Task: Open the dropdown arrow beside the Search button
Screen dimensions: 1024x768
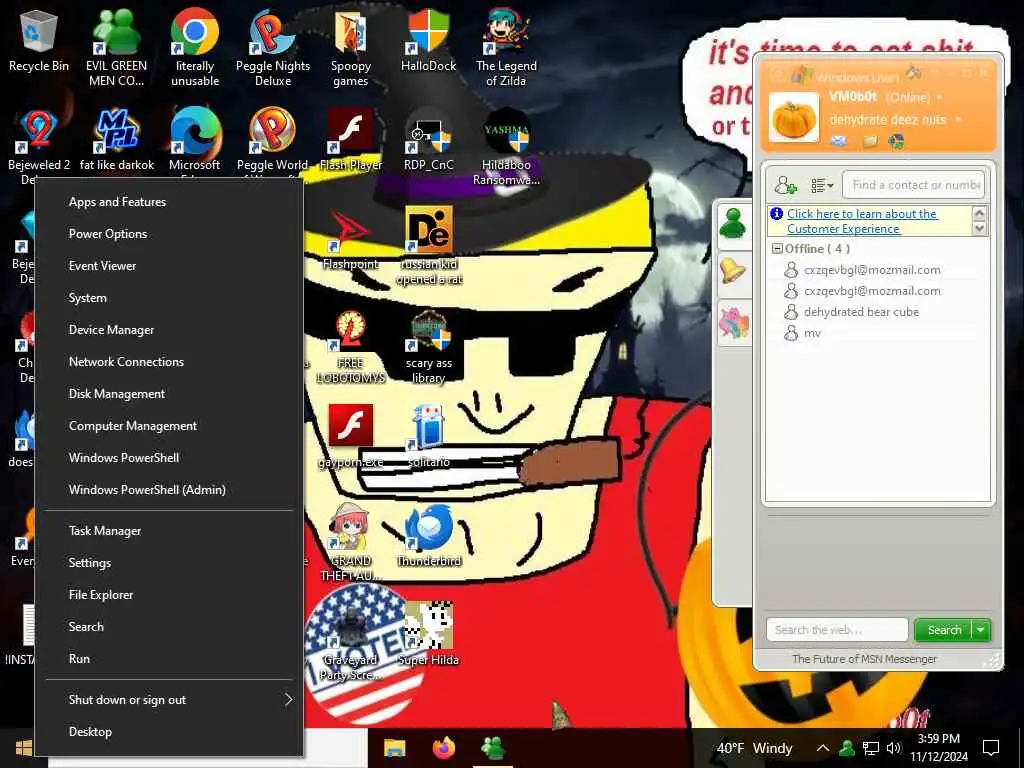Action: (981, 630)
